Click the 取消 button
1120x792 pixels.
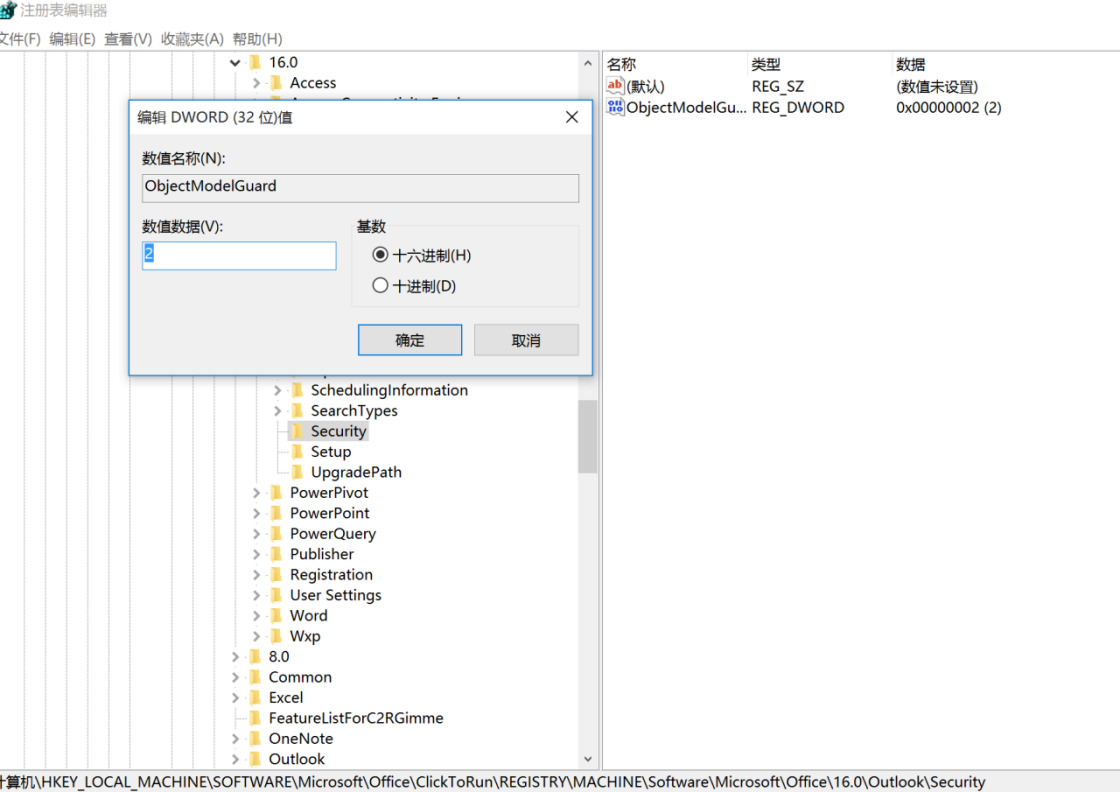(x=526, y=340)
